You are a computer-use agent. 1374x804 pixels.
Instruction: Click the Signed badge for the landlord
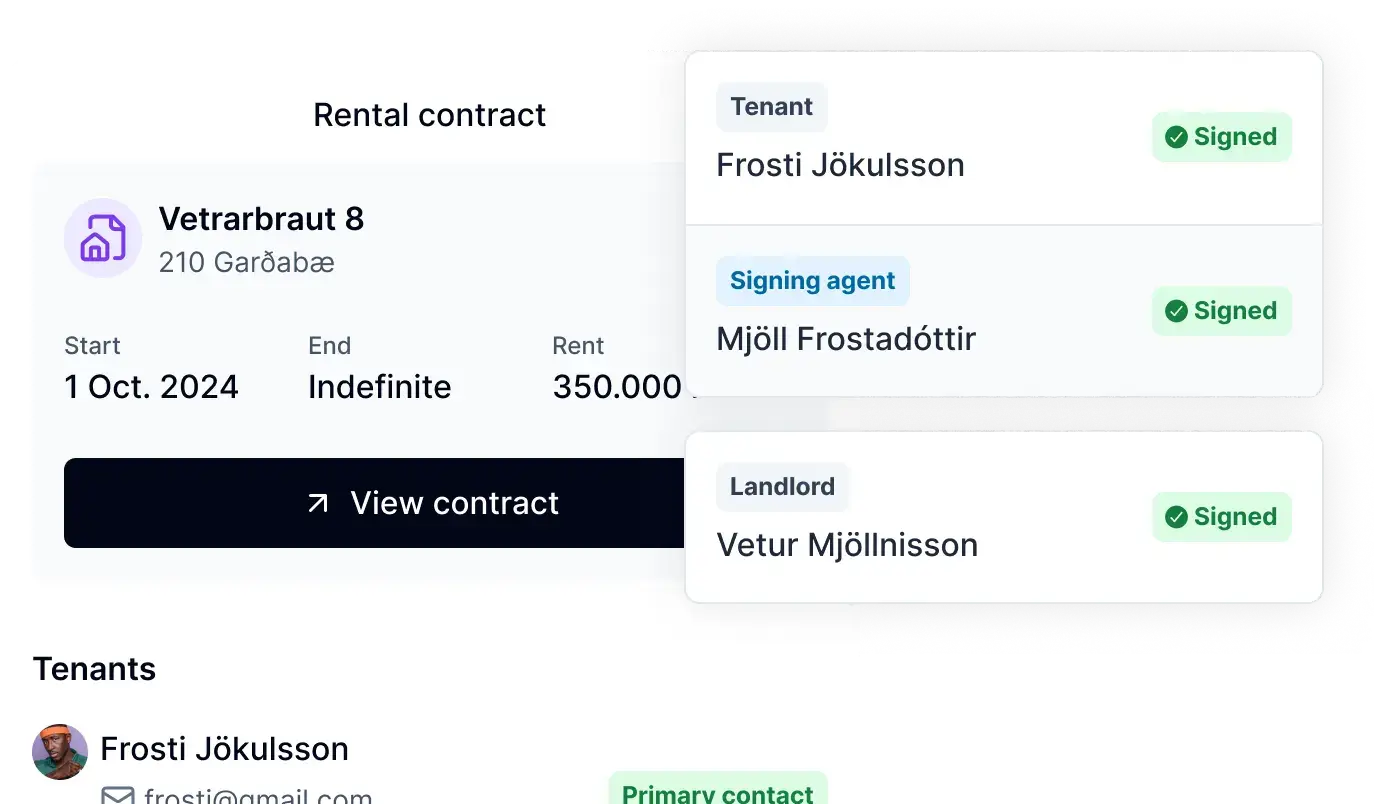coord(1221,517)
